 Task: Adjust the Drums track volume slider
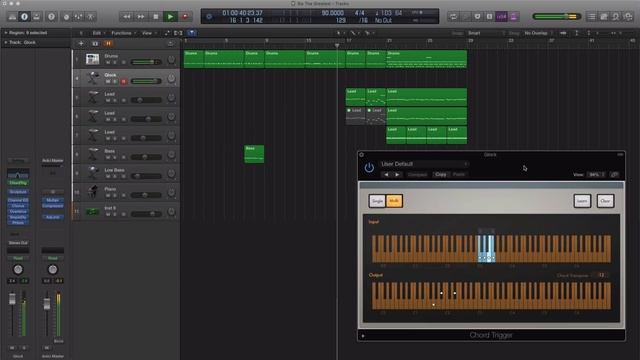[146, 62]
